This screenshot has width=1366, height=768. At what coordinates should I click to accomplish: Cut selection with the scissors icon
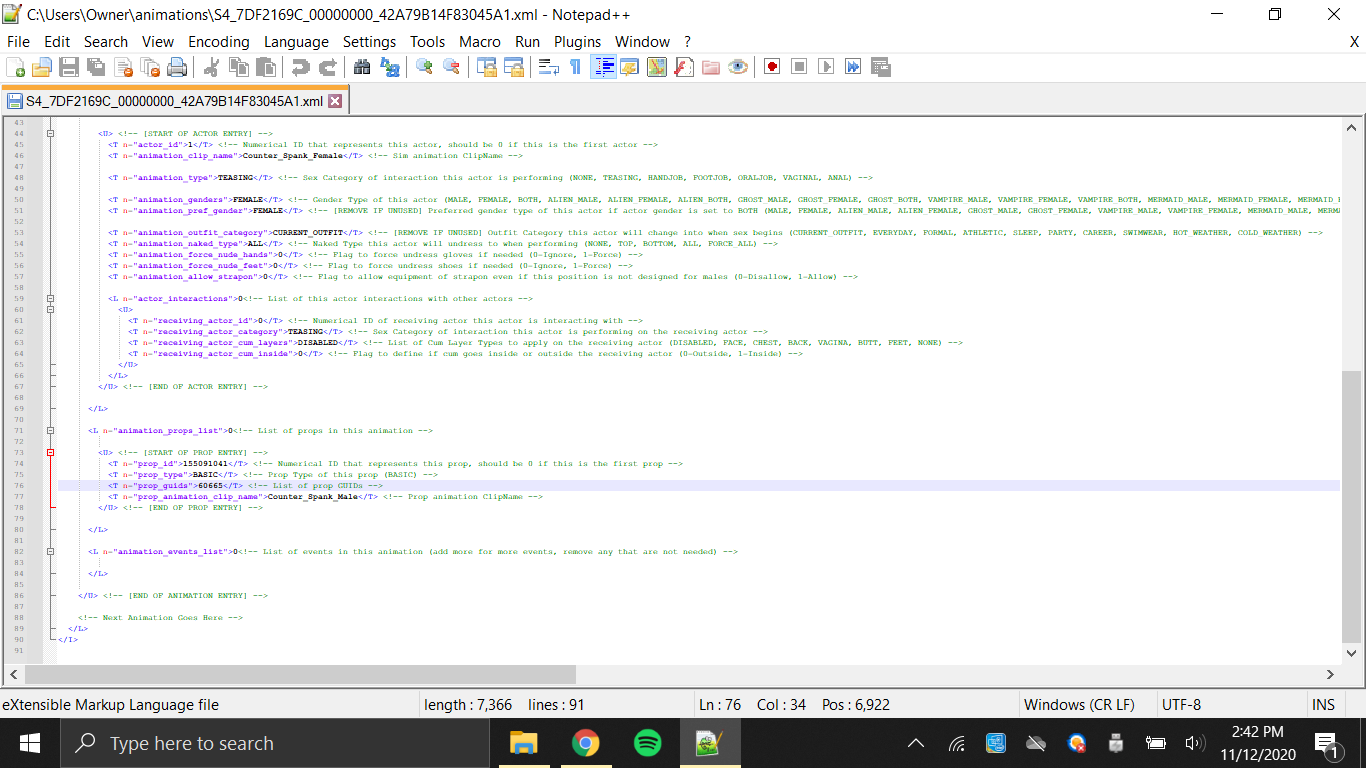pos(211,67)
